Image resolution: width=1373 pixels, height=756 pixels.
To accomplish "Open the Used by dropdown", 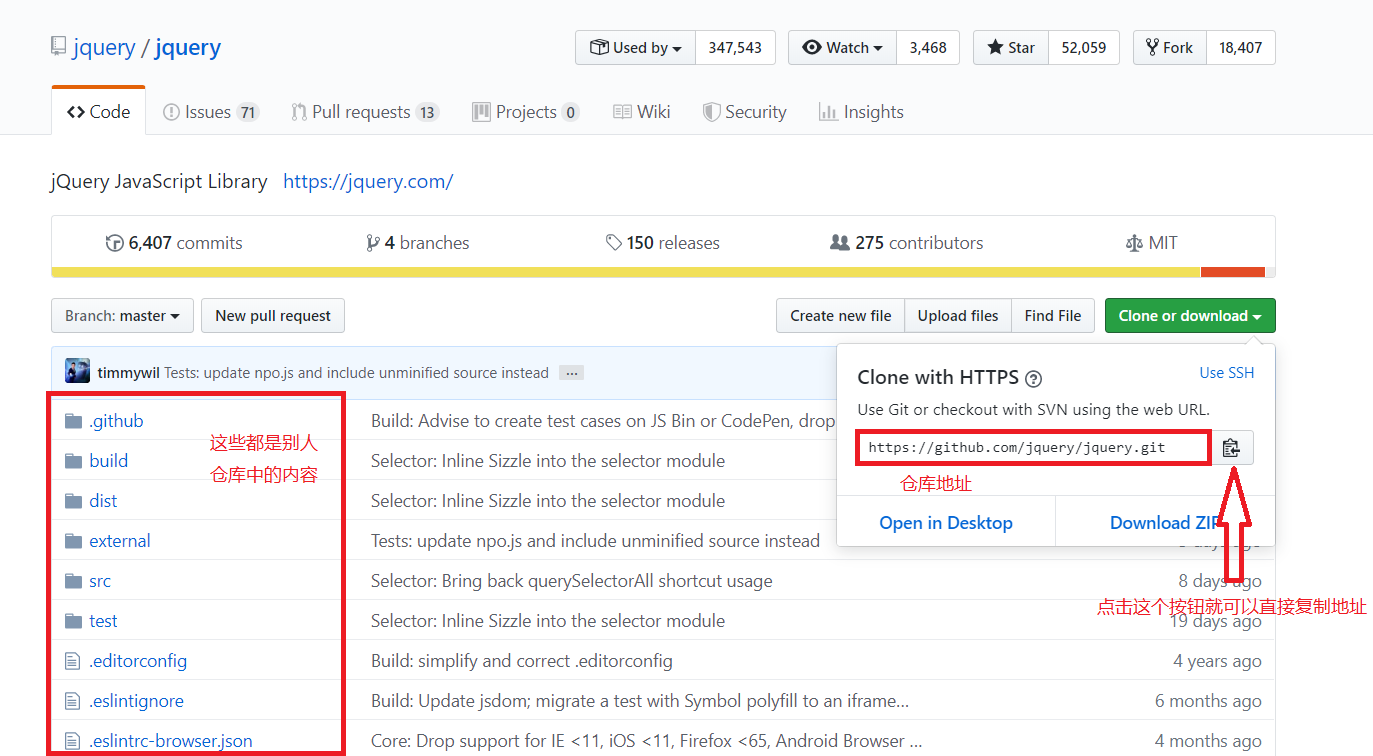I will [x=636, y=48].
